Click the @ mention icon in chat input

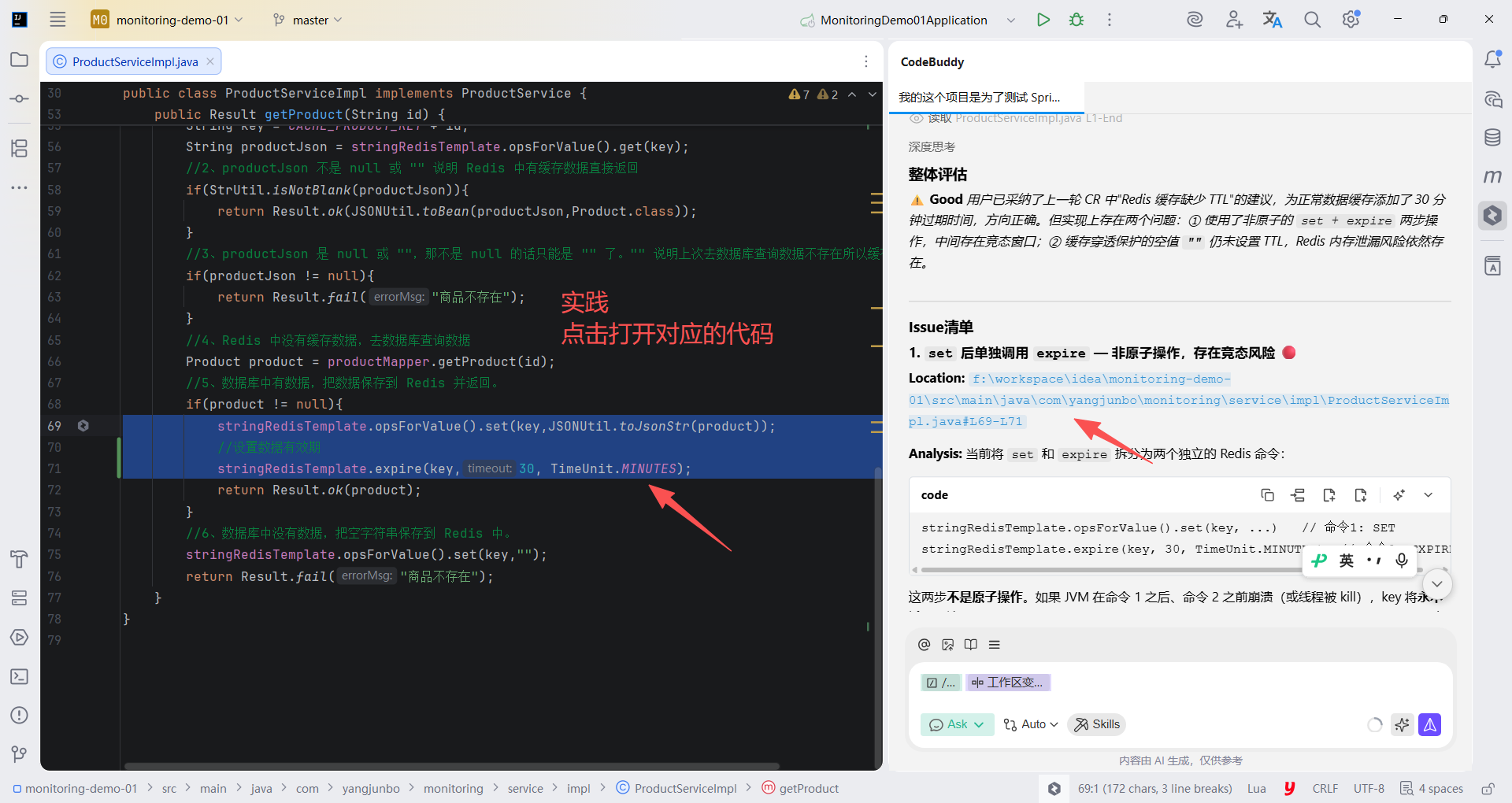tap(925, 645)
